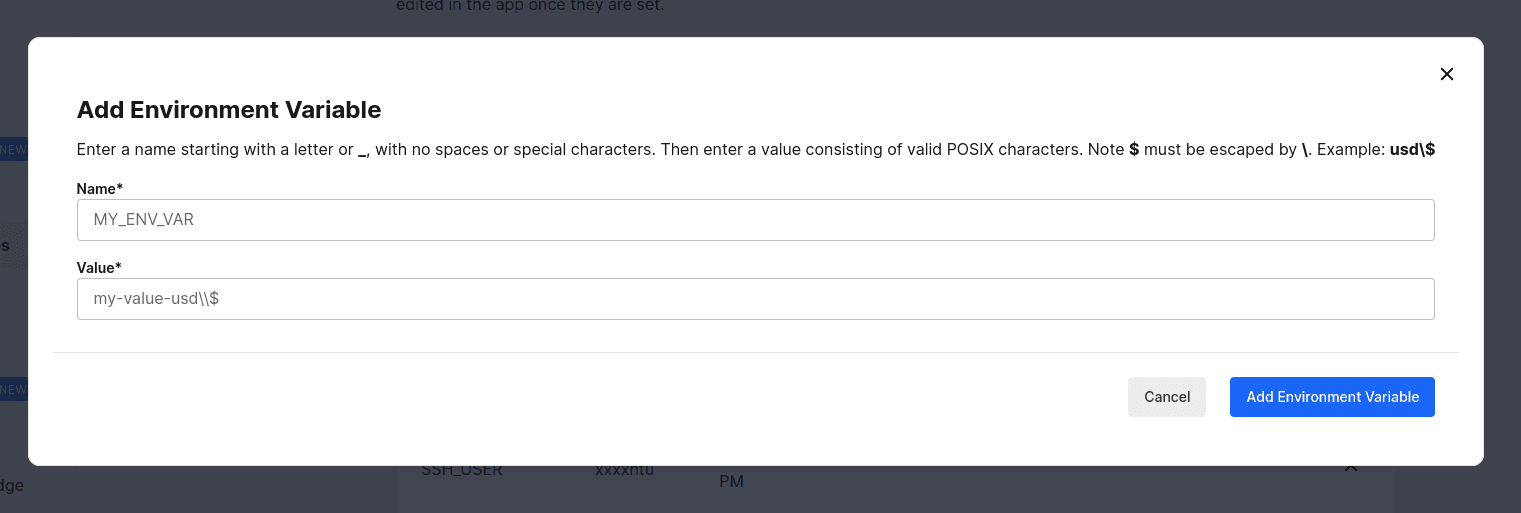Click the blue Add Environment Variable button
Image resolution: width=1521 pixels, height=513 pixels.
coord(1332,397)
